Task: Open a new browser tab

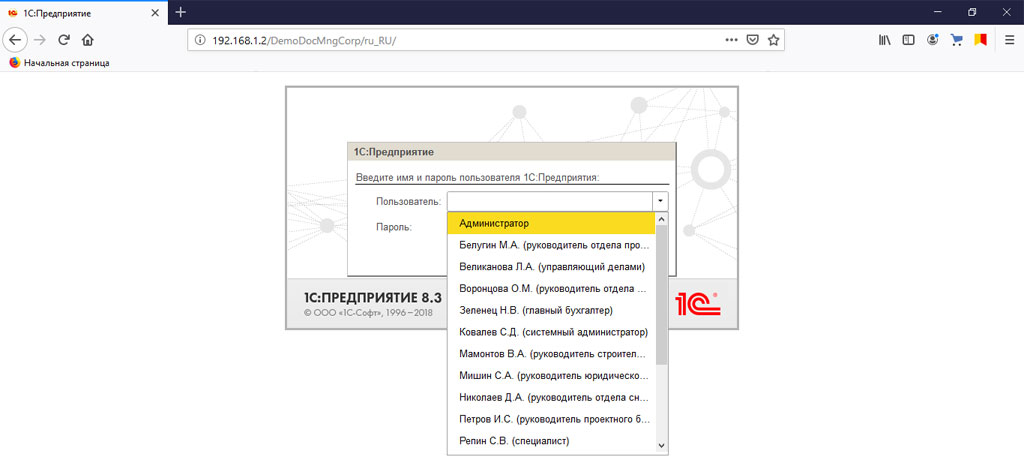Action: (x=181, y=12)
